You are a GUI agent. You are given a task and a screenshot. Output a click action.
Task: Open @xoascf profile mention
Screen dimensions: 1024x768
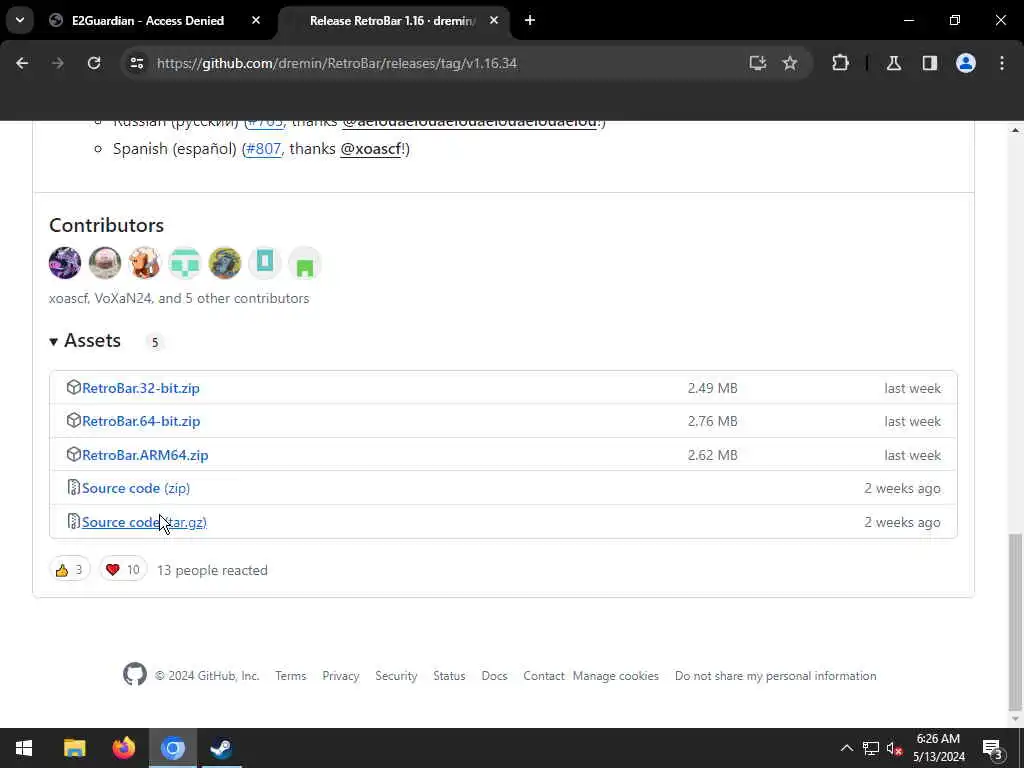click(371, 149)
